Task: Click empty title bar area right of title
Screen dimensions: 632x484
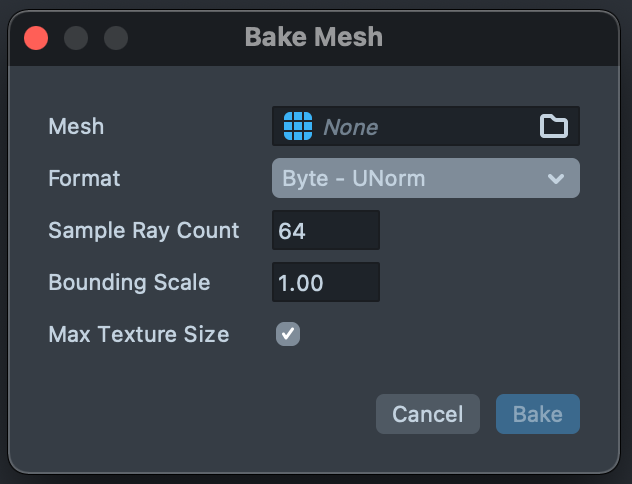Action: point(500,38)
